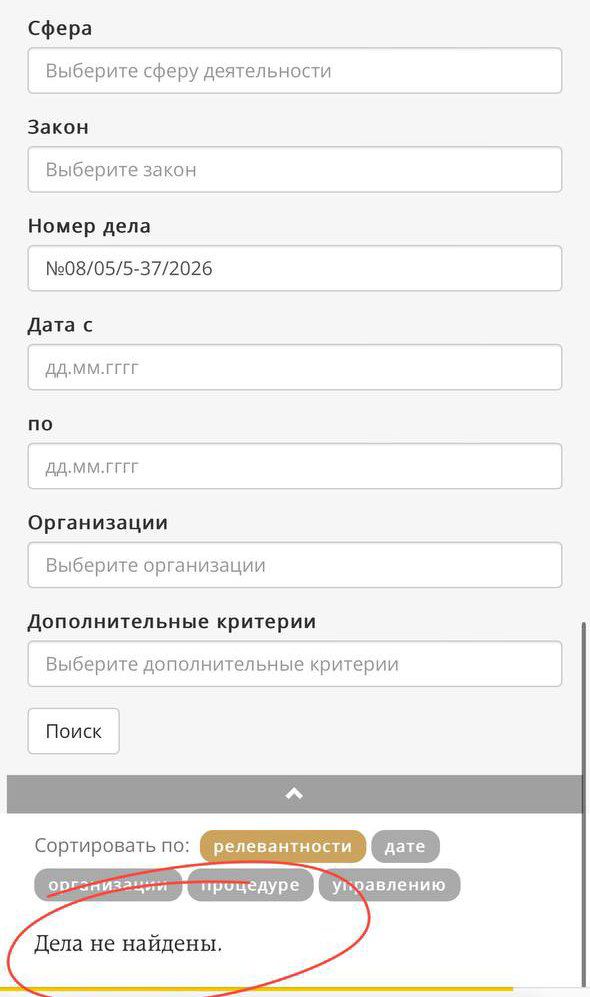Click the "Дата с" date field
The image size is (590, 997).
coord(295,367)
